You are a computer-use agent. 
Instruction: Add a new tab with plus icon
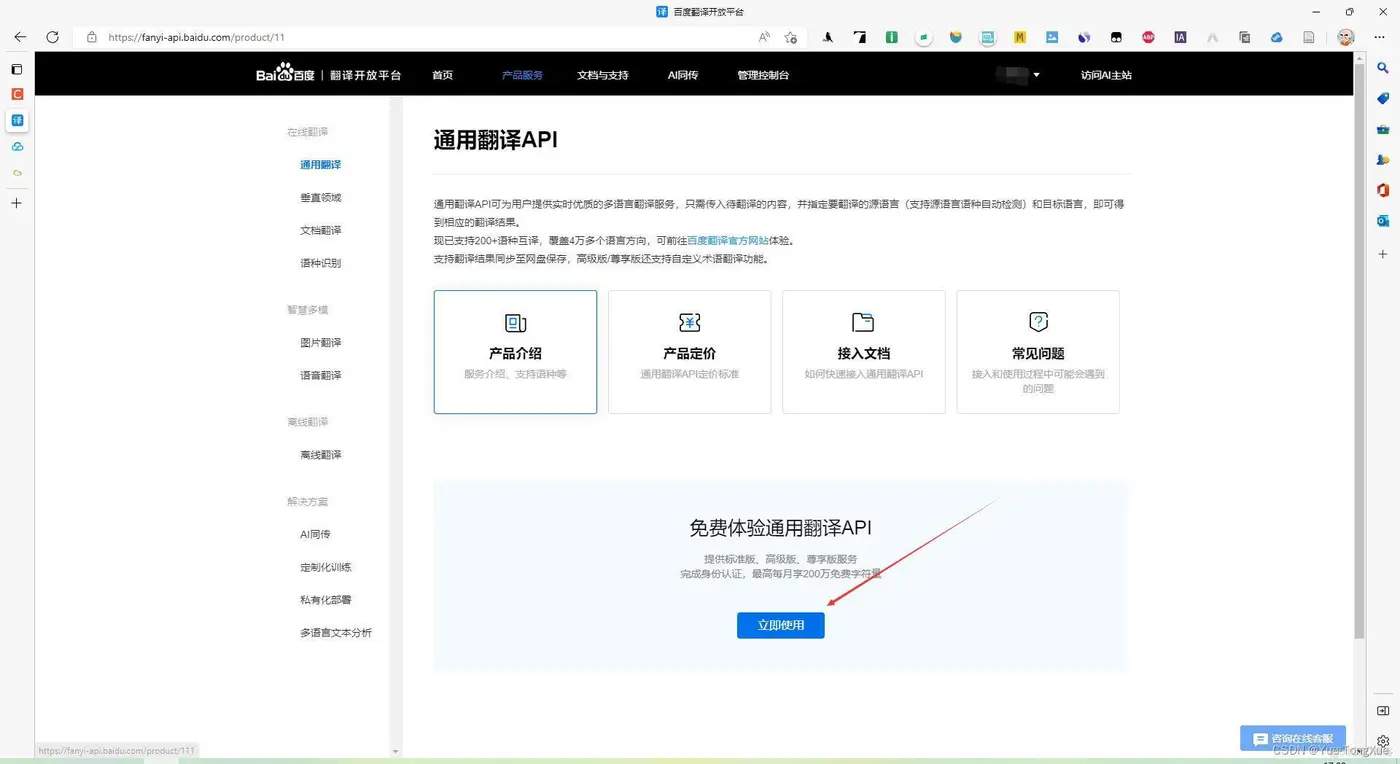point(16,203)
